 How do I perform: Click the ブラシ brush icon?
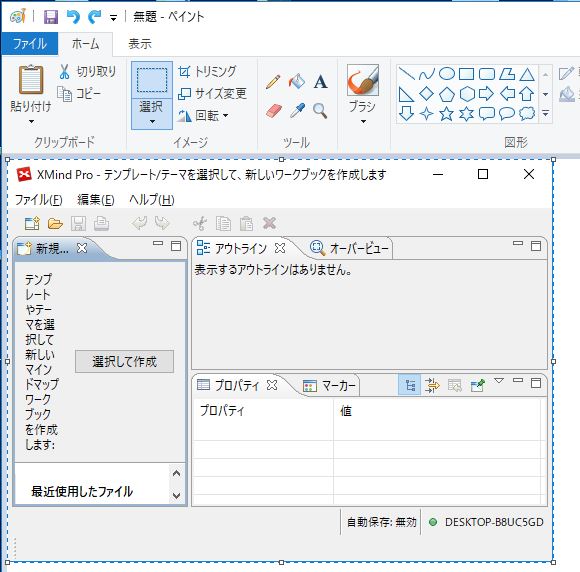coord(363,80)
